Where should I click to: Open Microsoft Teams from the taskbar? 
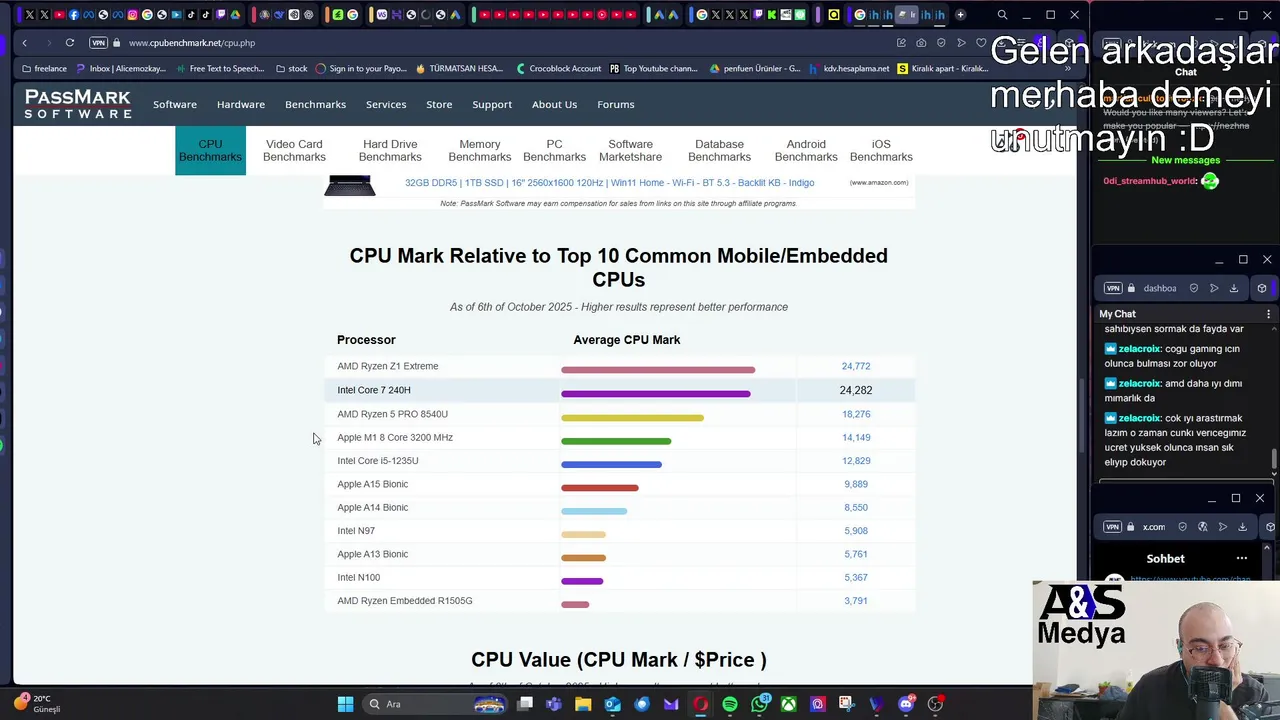pos(554,704)
